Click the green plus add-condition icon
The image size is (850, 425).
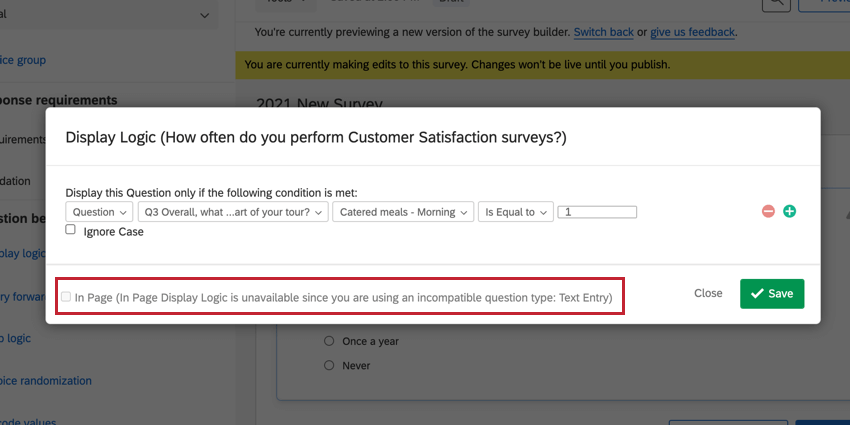click(x=789, y=212)
